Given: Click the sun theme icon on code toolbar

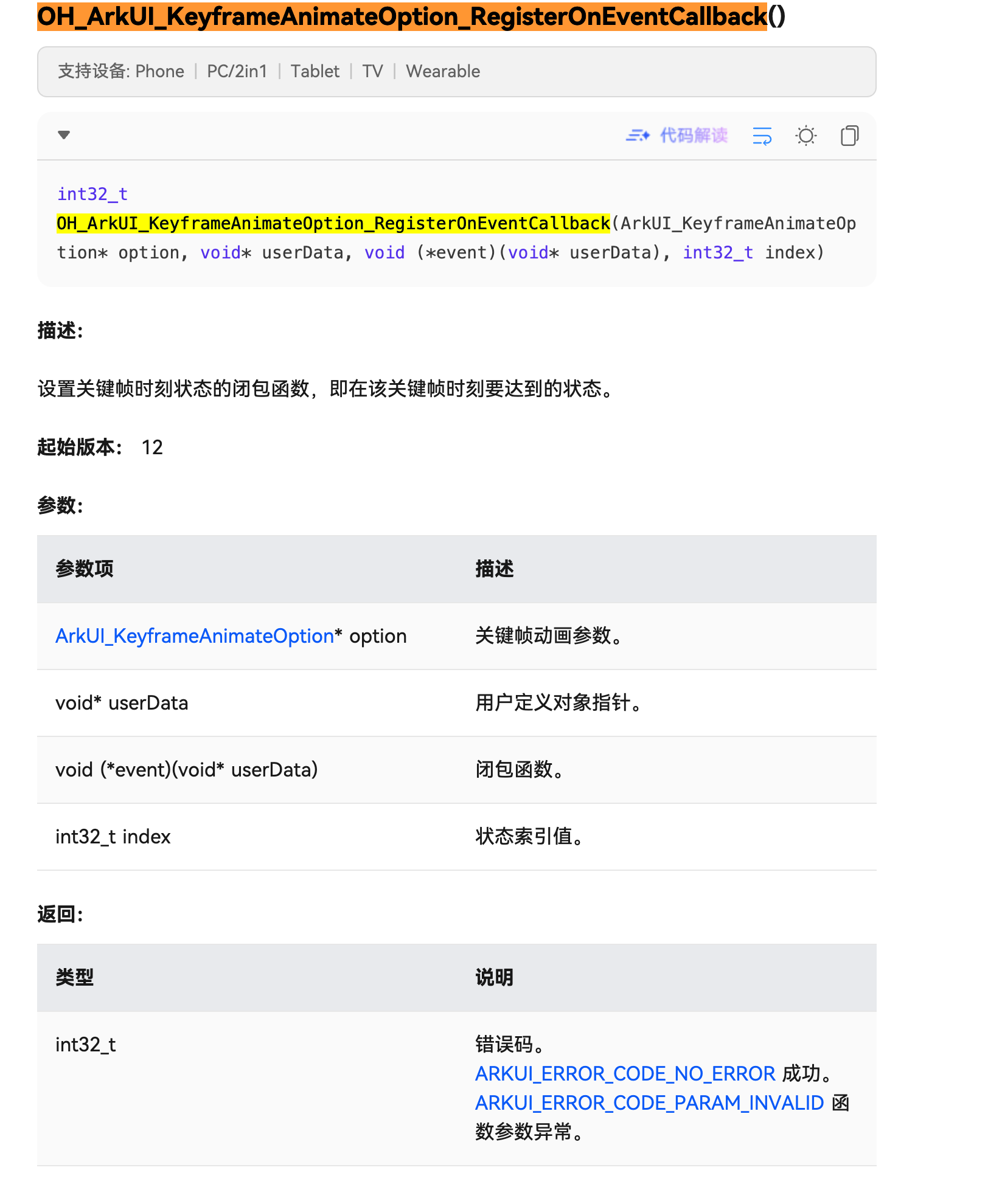Looking at the screenshot, I should [x=805, y=136].
